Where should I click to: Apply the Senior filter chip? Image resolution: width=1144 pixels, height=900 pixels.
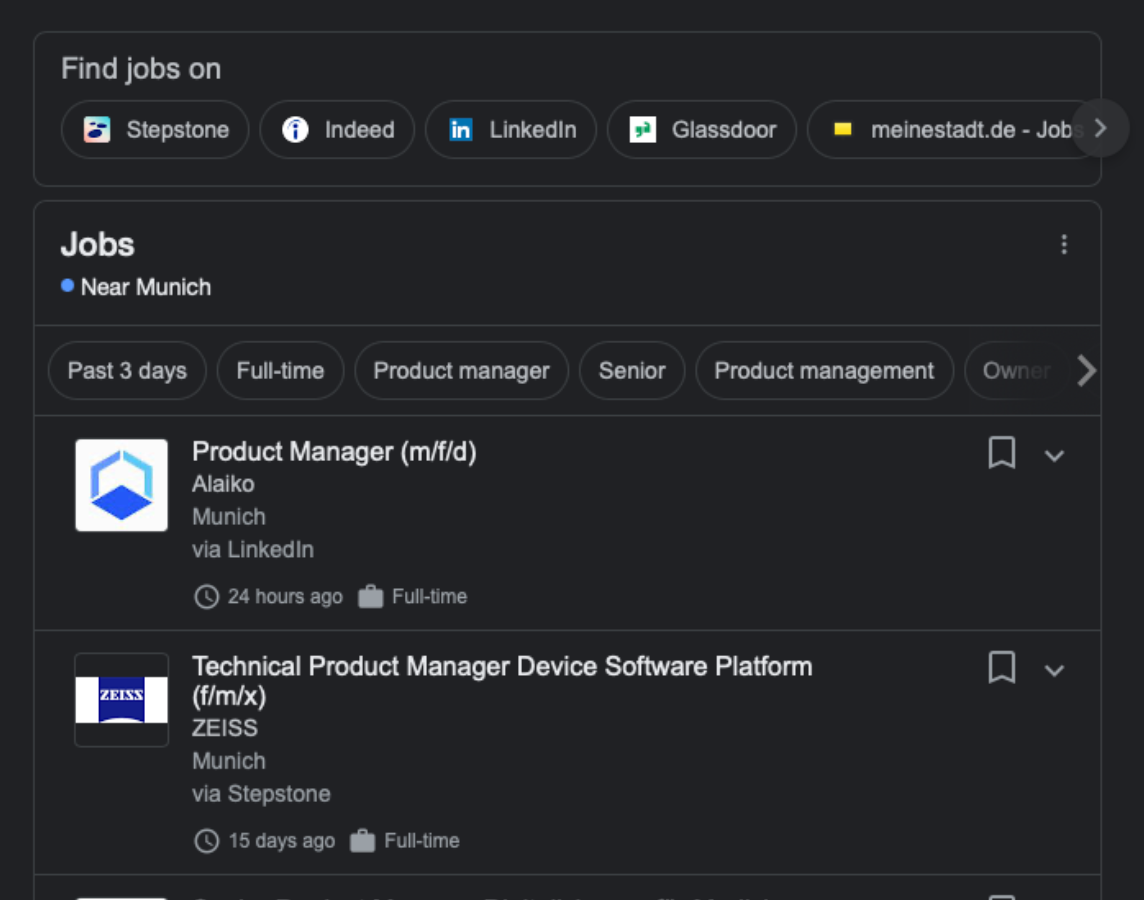(x=632, y=371)
